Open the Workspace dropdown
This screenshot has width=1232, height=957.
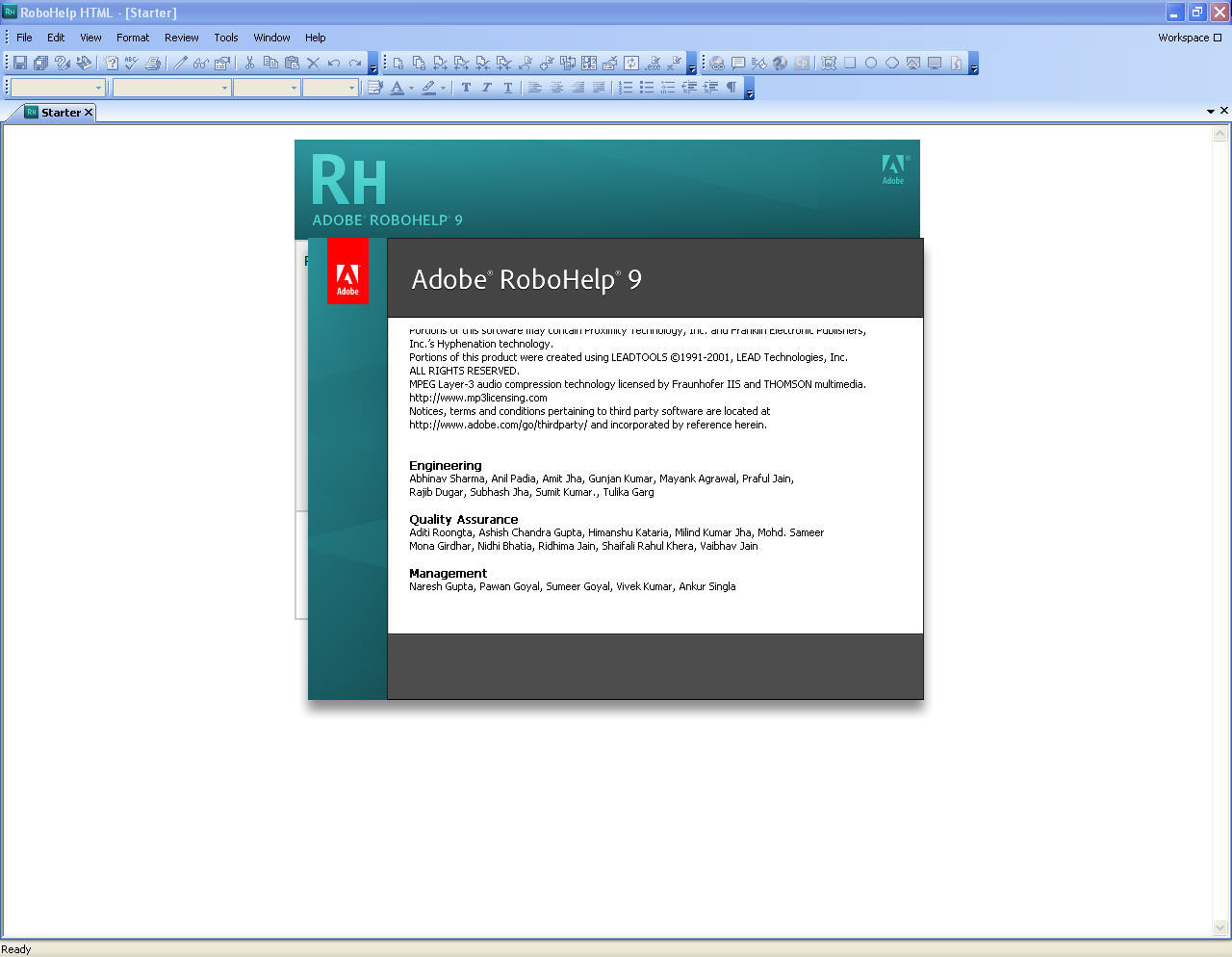click(1190, 38)
